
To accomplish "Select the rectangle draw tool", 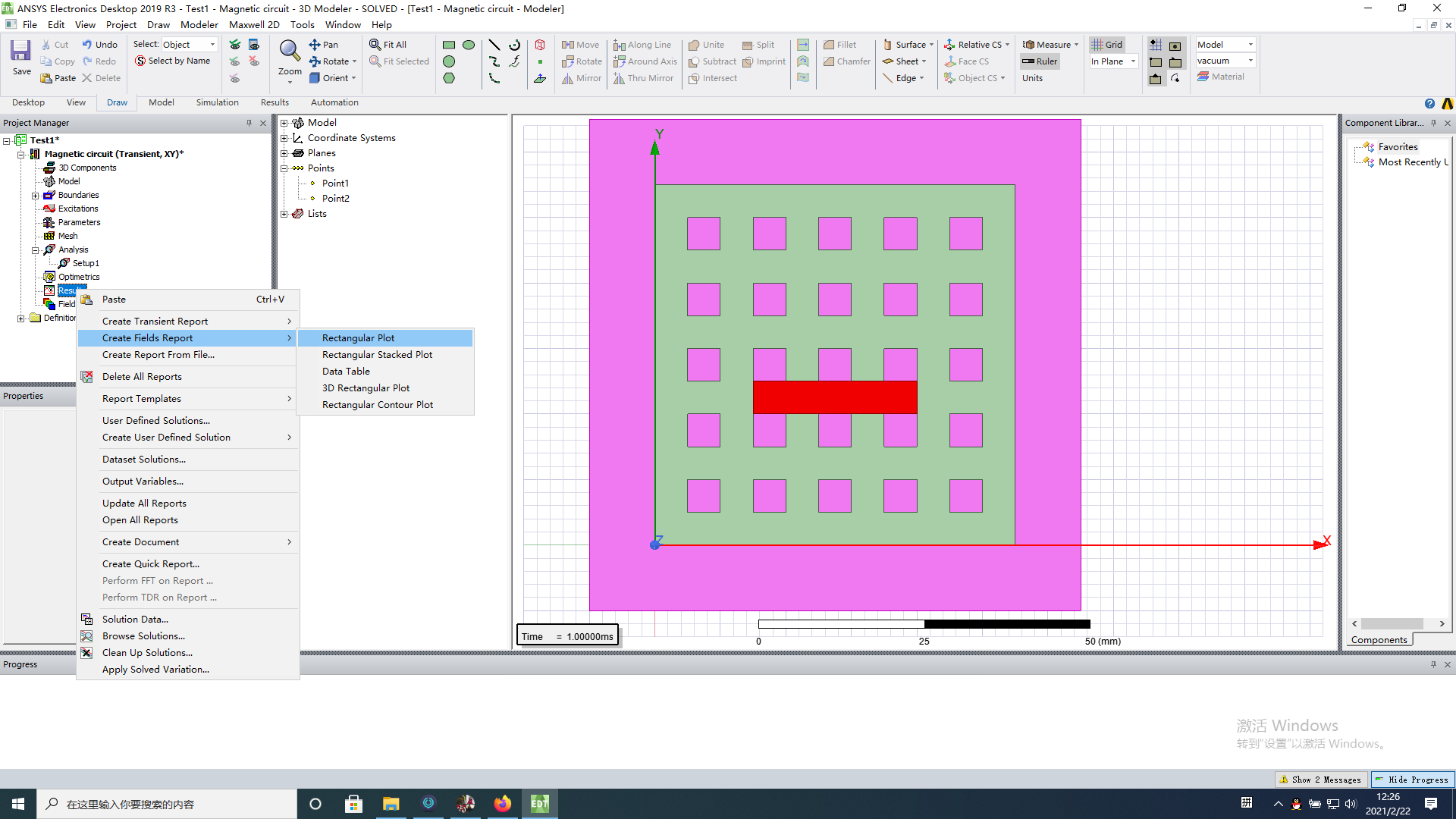I will pos(448,44).
